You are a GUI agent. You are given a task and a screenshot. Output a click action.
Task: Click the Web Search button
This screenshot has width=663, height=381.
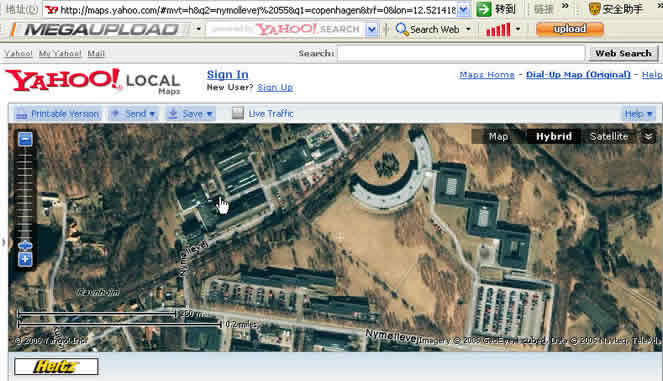[623, 53]
